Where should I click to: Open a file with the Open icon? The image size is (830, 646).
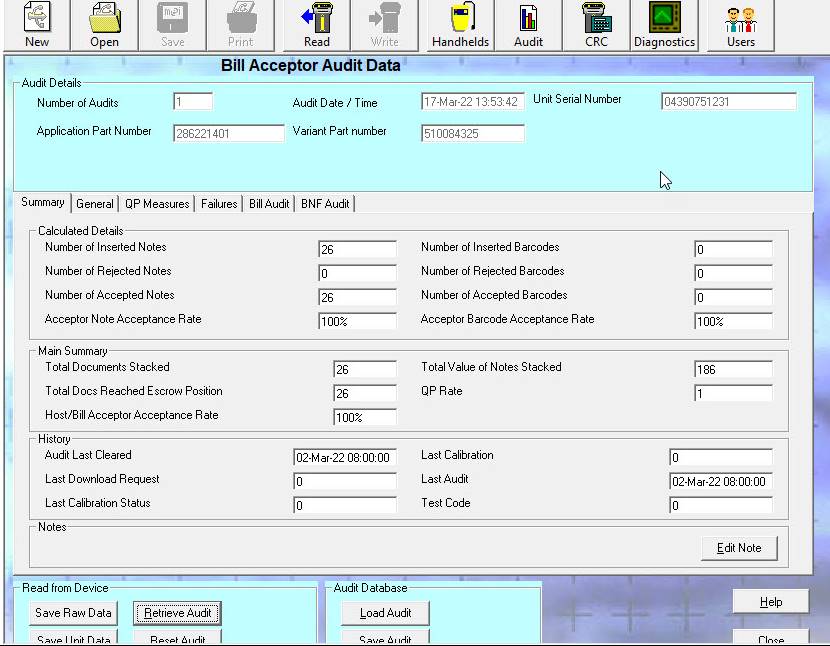(104, 25)
